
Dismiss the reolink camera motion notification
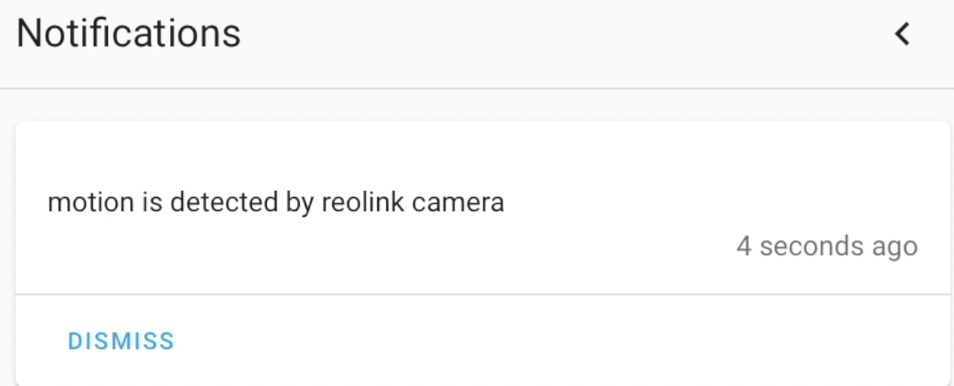click(121, 341)
